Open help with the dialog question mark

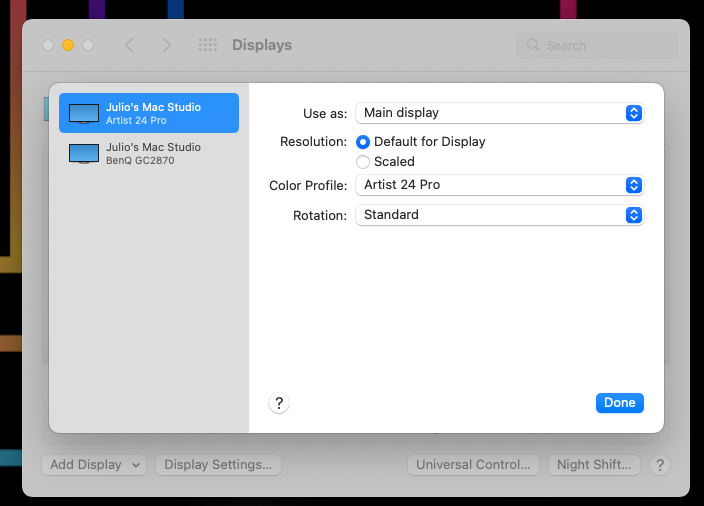coord(279,403)
